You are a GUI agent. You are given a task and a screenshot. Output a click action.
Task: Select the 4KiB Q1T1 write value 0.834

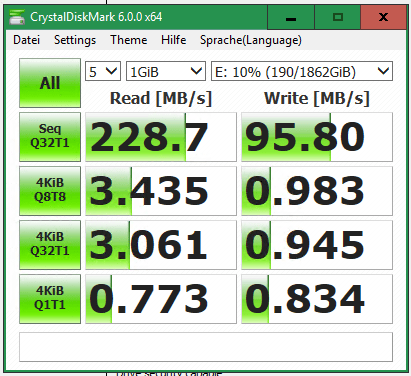(317, 299)
